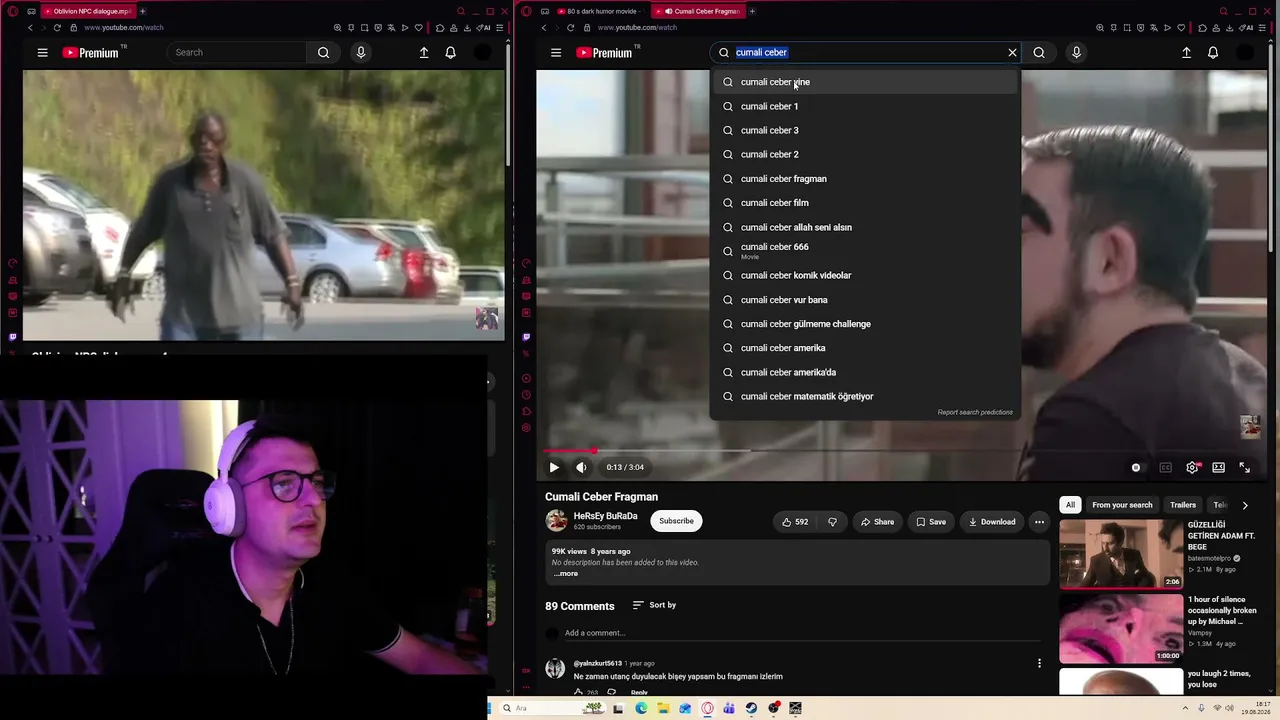Submit search with magnifier button in right window
Screen dimensions: 1280x720
point(1039,53)
